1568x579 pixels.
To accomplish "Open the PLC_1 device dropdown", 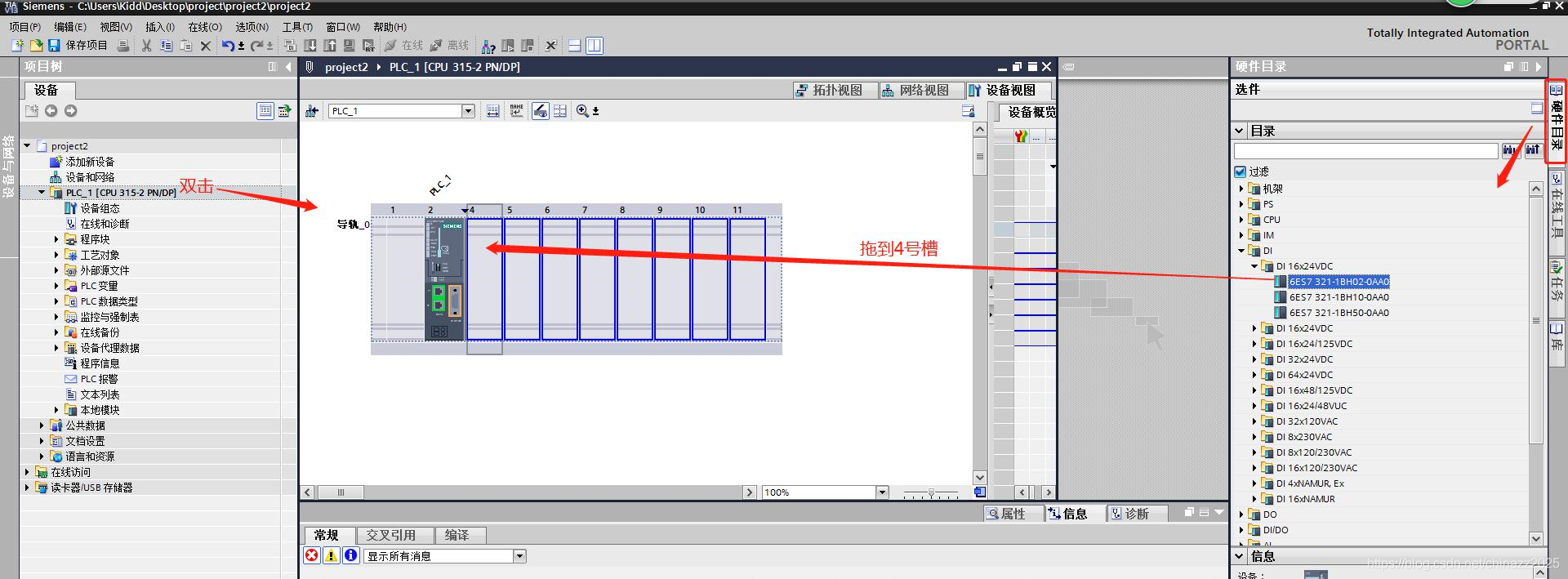I will click(468, 111).
